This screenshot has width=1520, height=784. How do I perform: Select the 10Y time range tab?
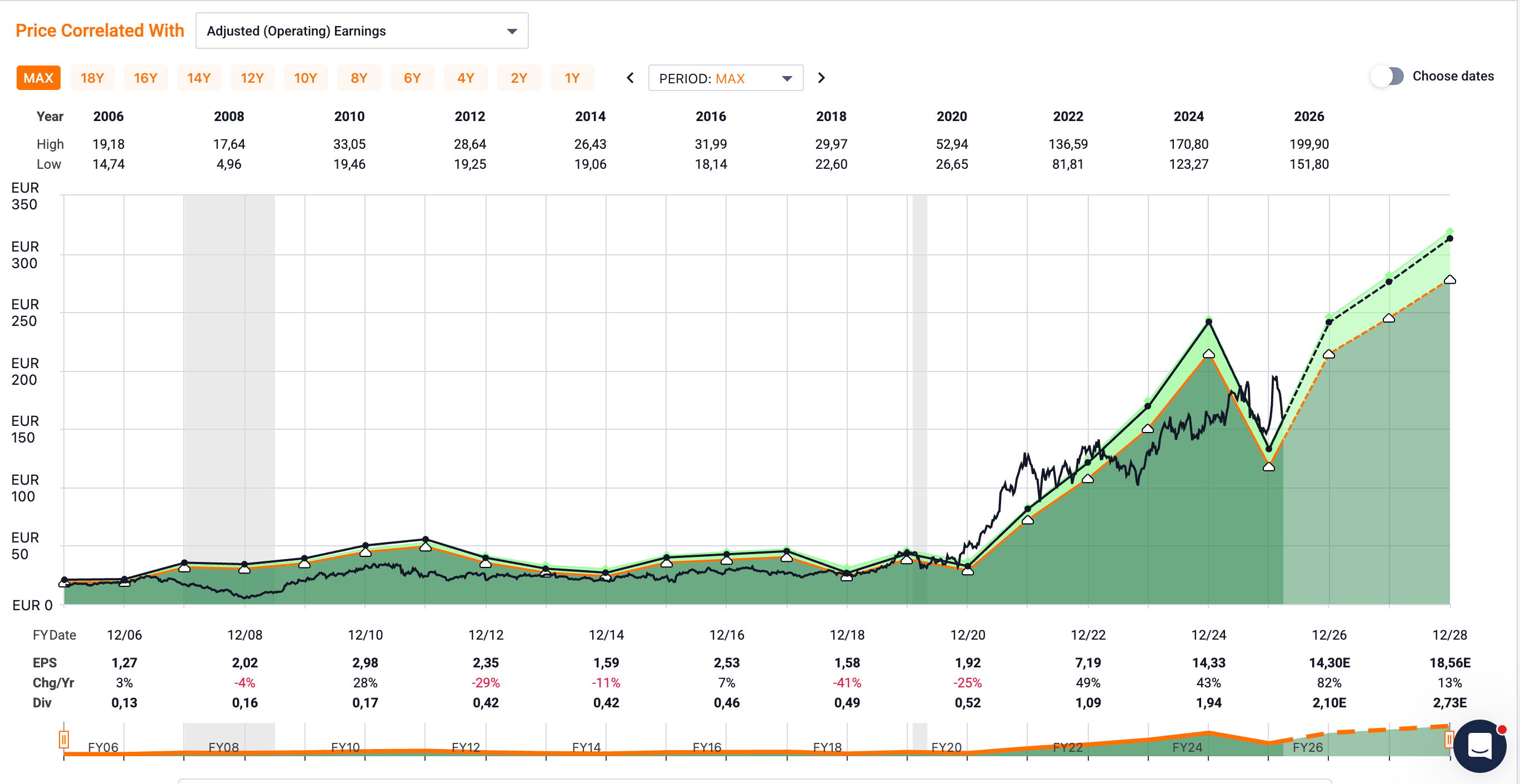pos(305,78)
